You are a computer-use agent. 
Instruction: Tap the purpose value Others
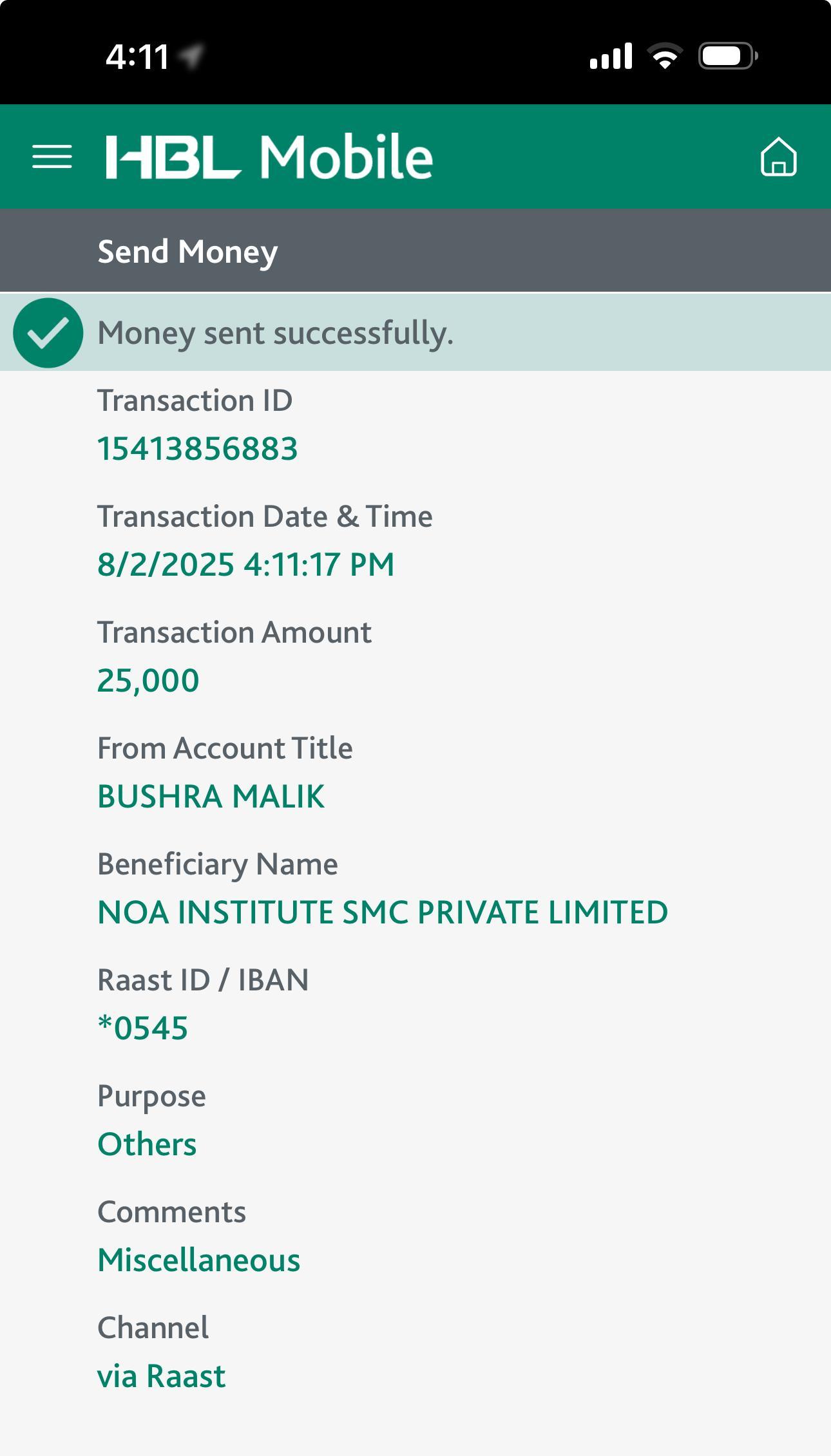point(147,1144)
